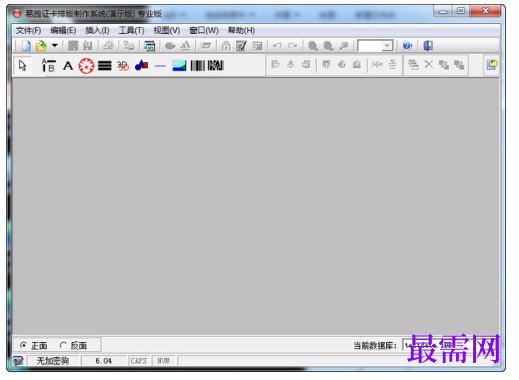This screenshot has height=380, width=519.
Task: Open the 插入(I) menu
Action: point(97,31)
